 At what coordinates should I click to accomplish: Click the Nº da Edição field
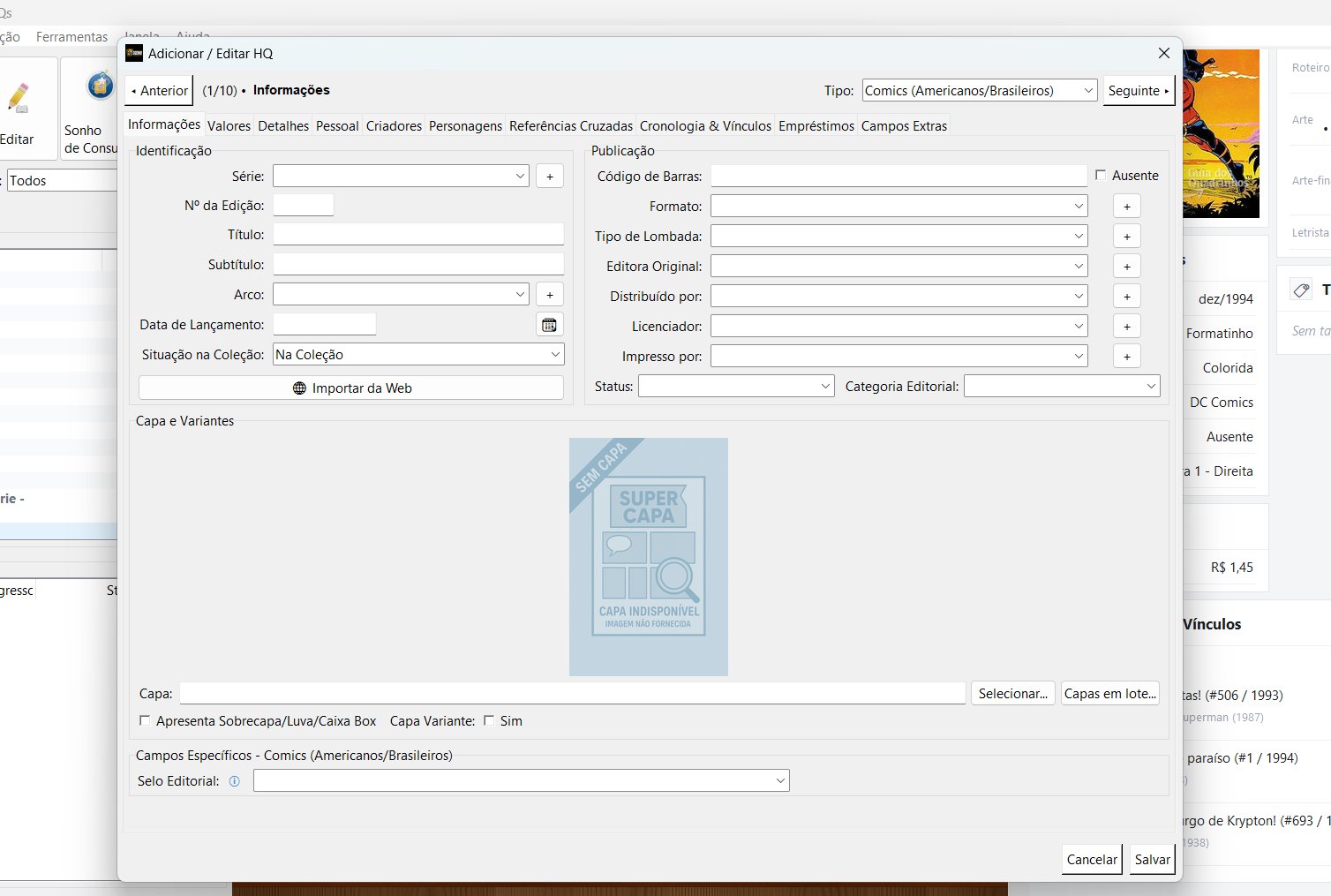[x=303, y=205]
